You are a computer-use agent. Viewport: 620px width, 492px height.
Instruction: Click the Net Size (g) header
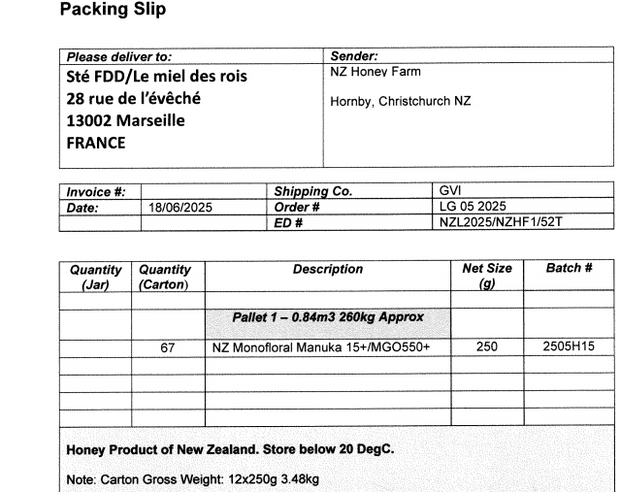click(487, 276)
